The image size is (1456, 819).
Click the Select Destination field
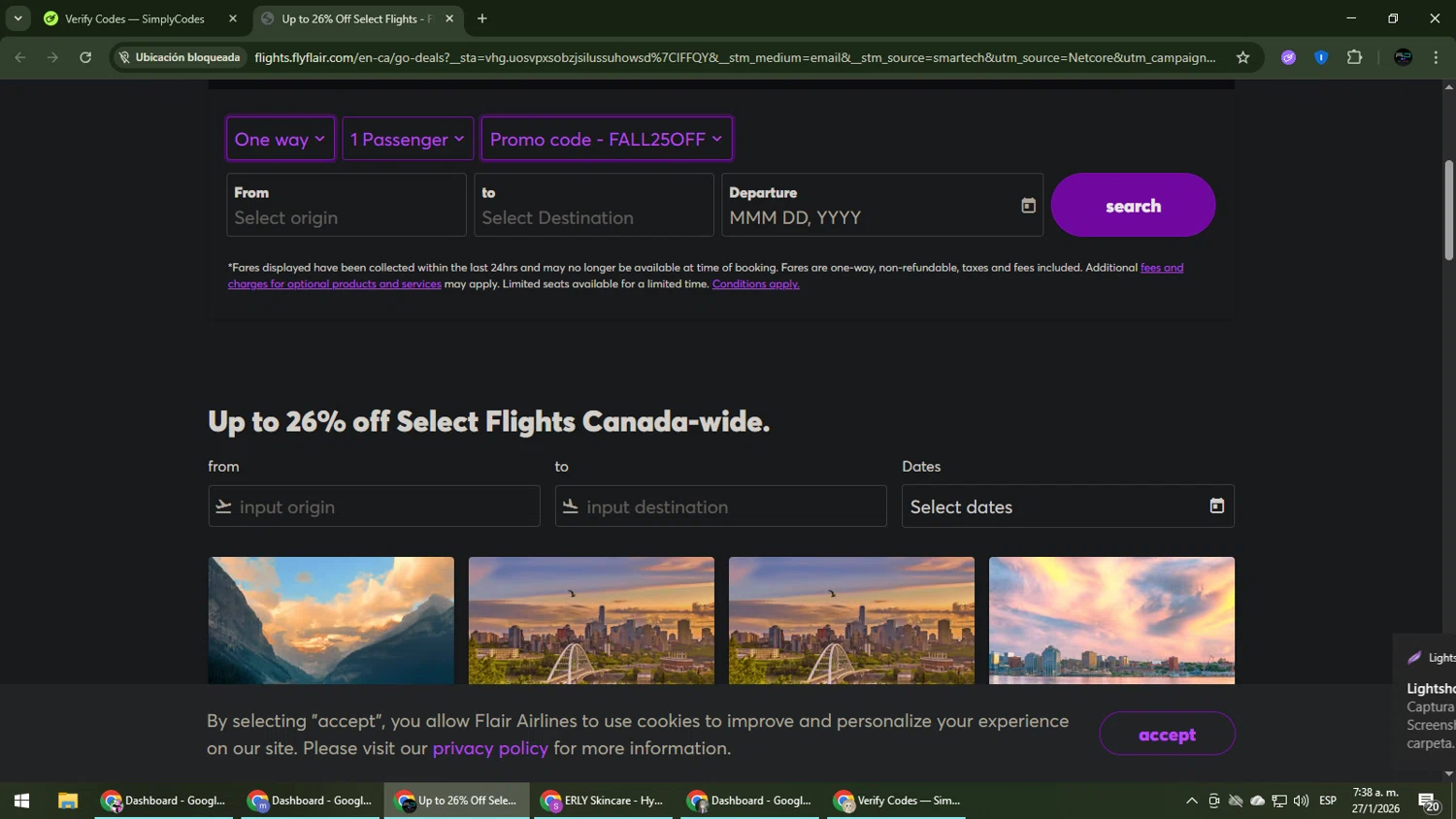pyautogui.click(x=594, y=205)
